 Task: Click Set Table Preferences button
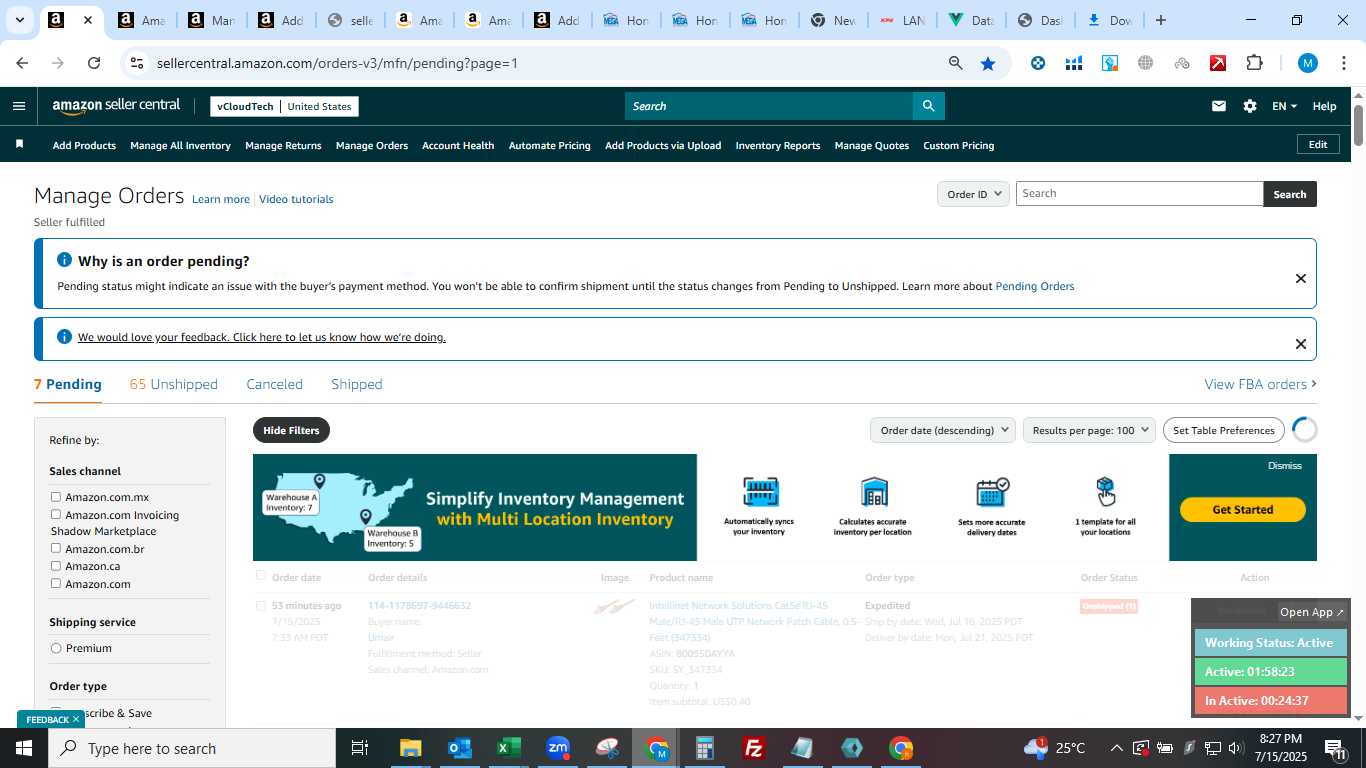(x=1223, y=430)
